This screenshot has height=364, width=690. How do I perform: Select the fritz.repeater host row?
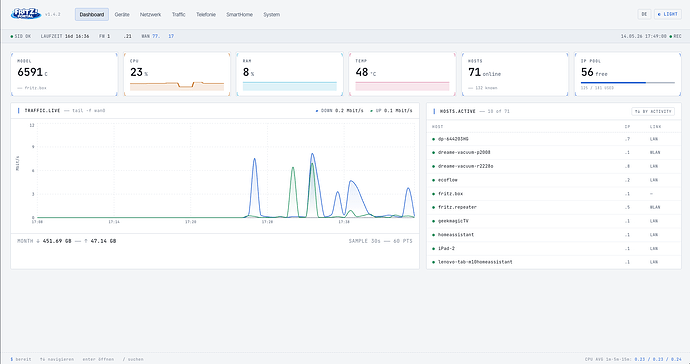point(554,207)
